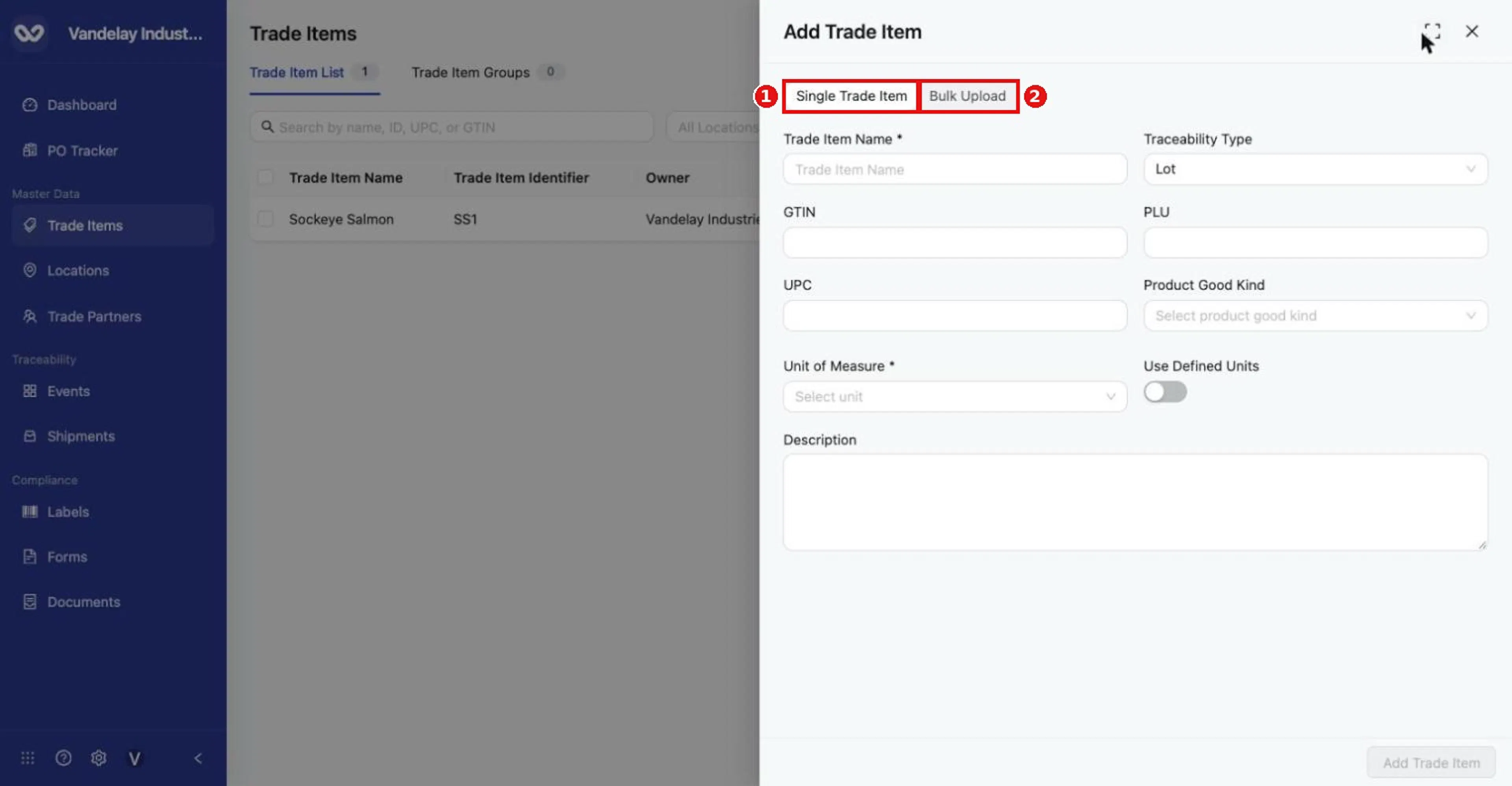Open the V user profile avatar

[134, 758]
